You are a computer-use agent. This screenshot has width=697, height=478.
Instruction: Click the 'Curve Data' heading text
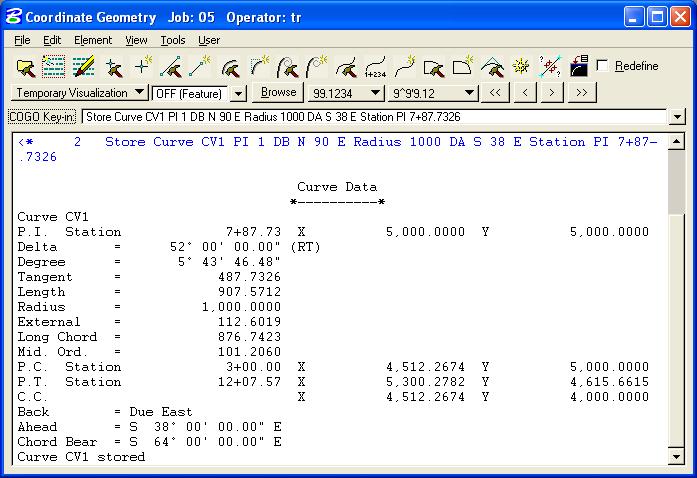coord(337,187)
